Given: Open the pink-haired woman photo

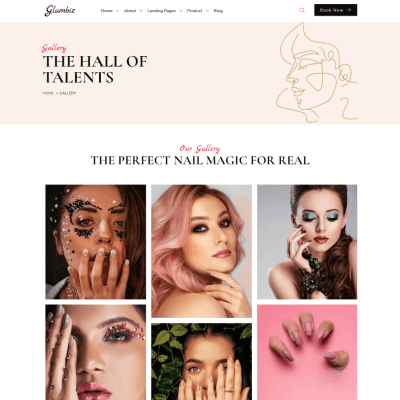Looking at the screenshot, I should [x=201, y=251].
